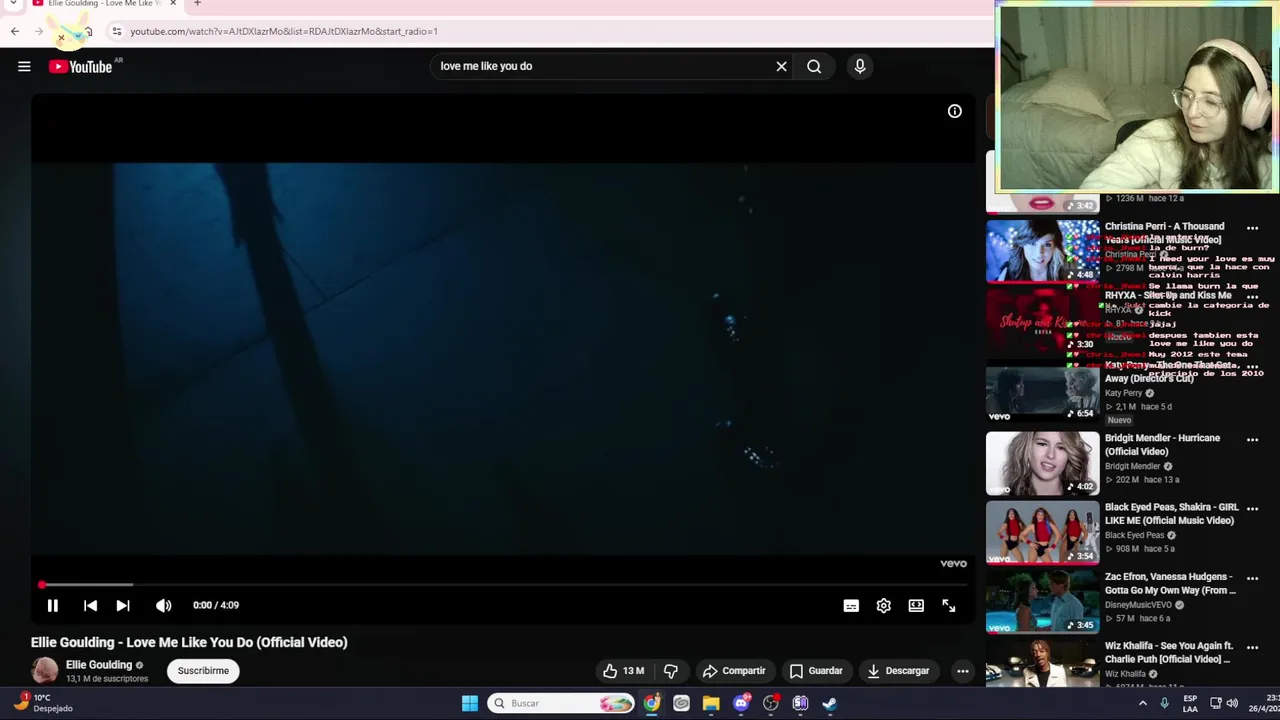Open Christina Perri A Thousand Years thumbnail
Screen dimensions: 1280x720
click(1042, 251)
